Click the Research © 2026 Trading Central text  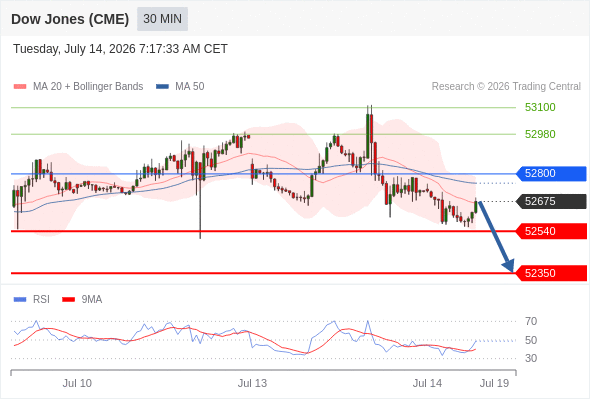click(506, 87)
